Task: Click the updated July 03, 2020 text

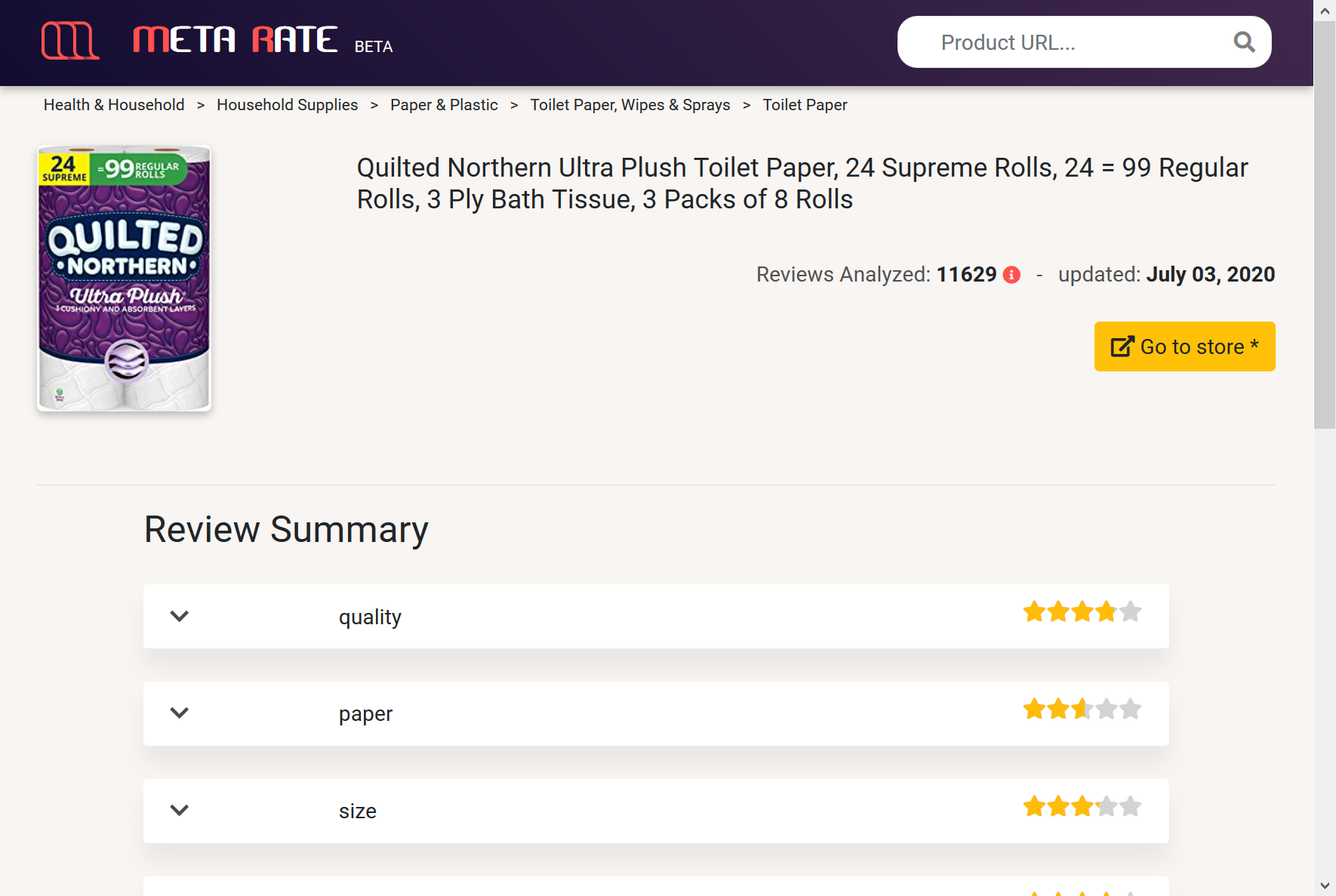Action: [x=1166, y=275]
